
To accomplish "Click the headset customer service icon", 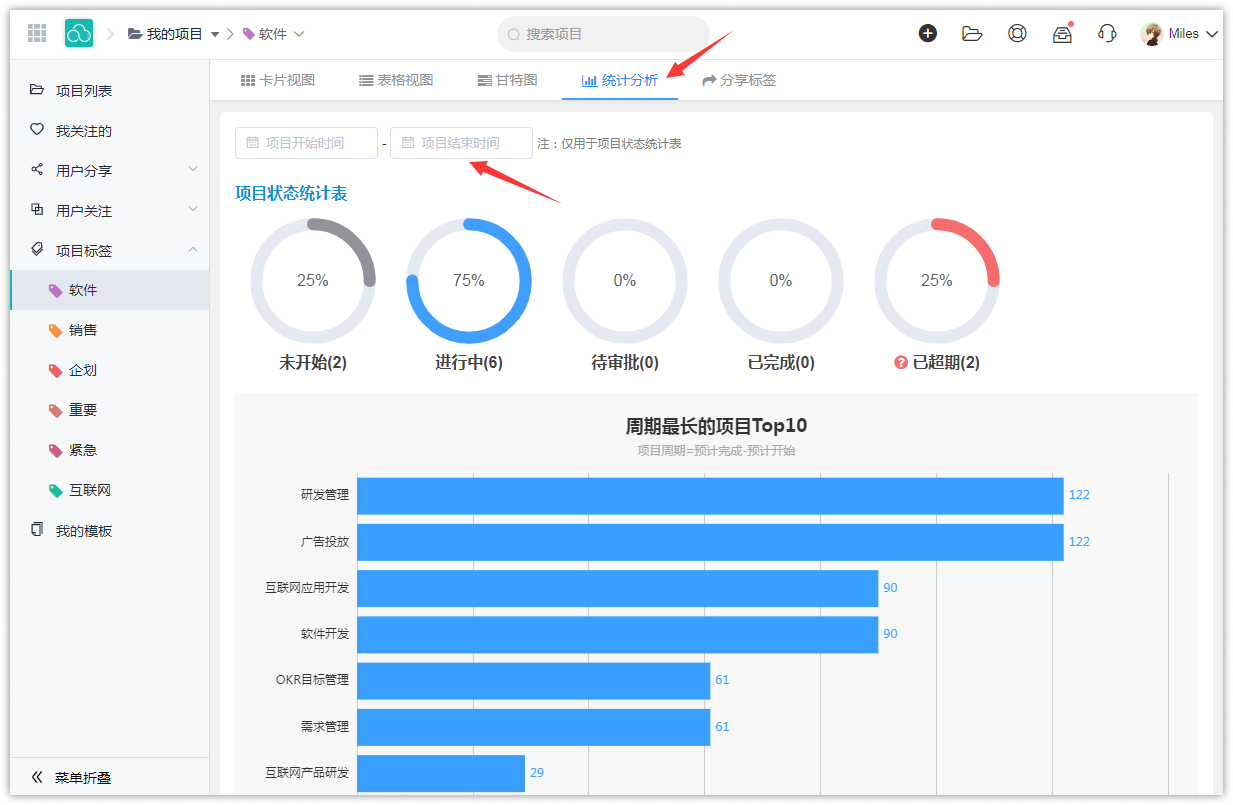I will (x=1107, y=33).
